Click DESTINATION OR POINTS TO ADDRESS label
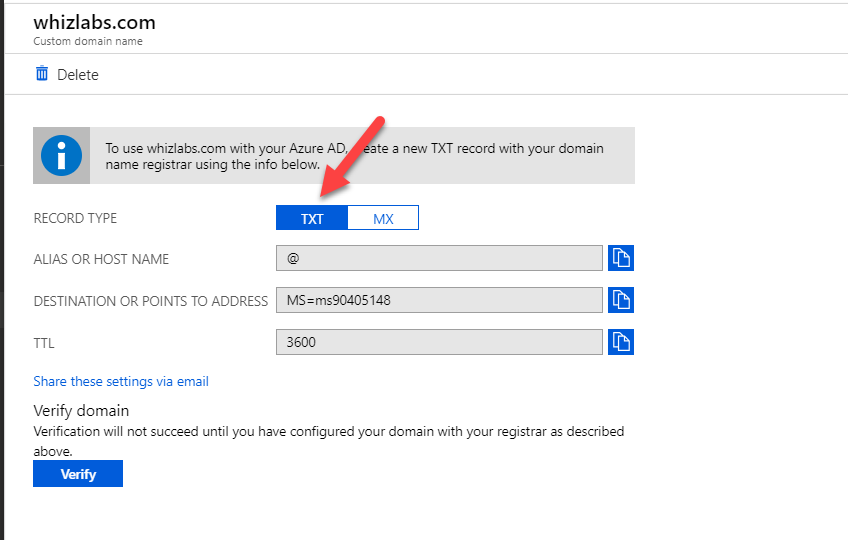 point(151,301)
